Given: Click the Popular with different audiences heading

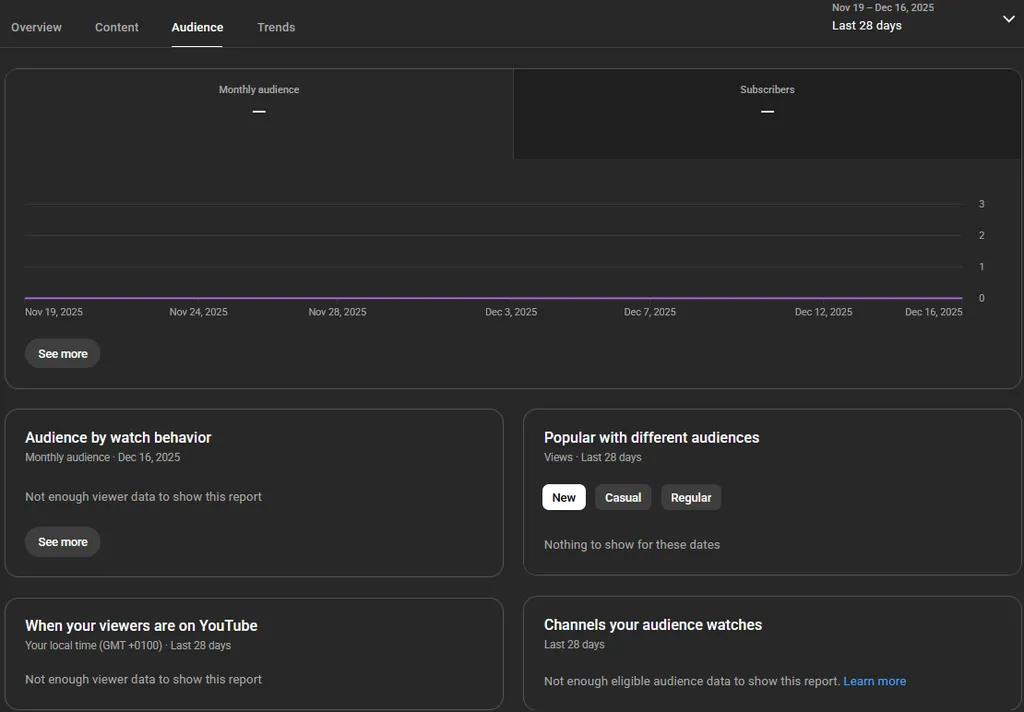Looking at the screenshot, I should [651, 438].
